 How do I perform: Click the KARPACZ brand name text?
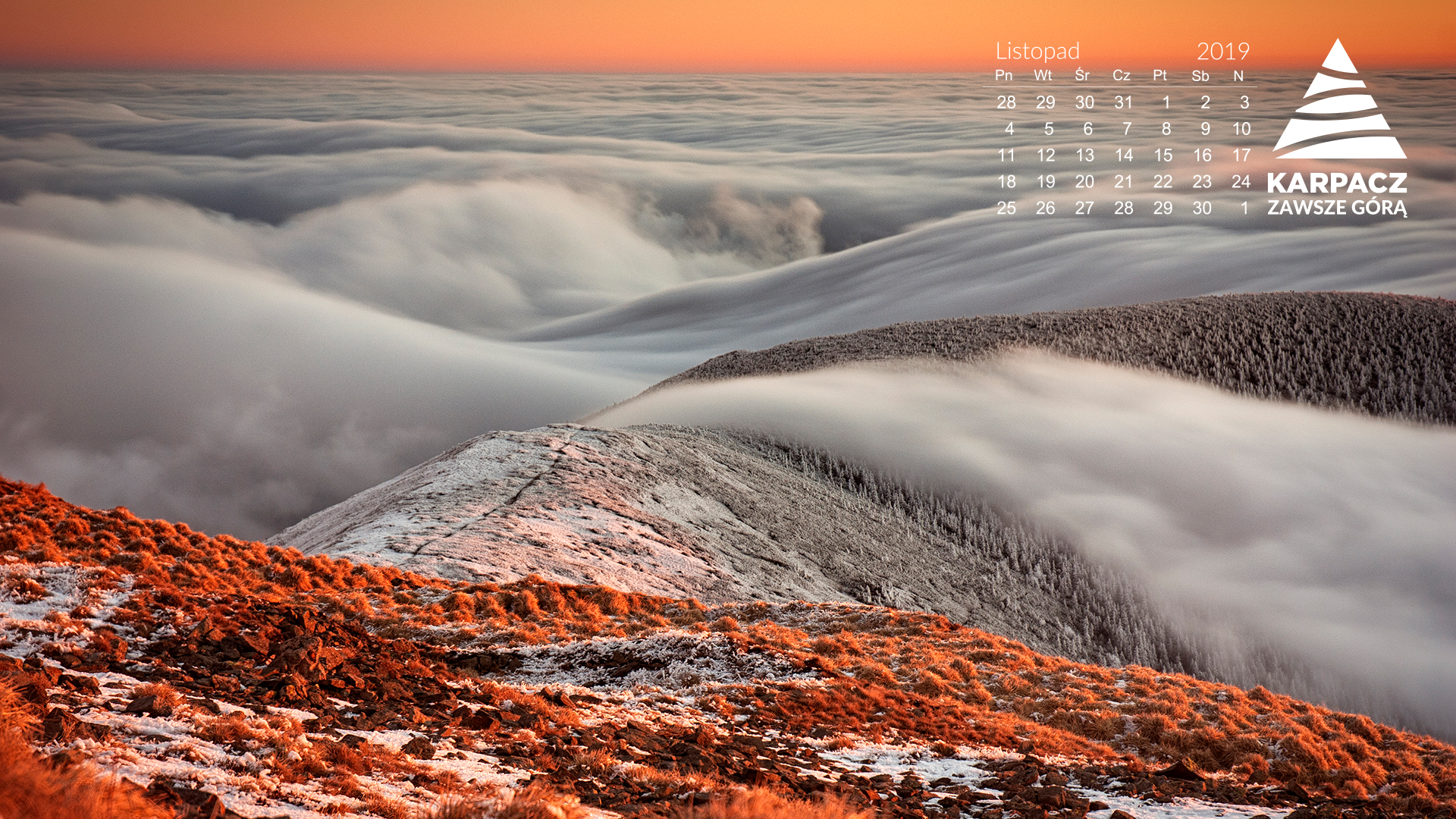pos(1337,183)
